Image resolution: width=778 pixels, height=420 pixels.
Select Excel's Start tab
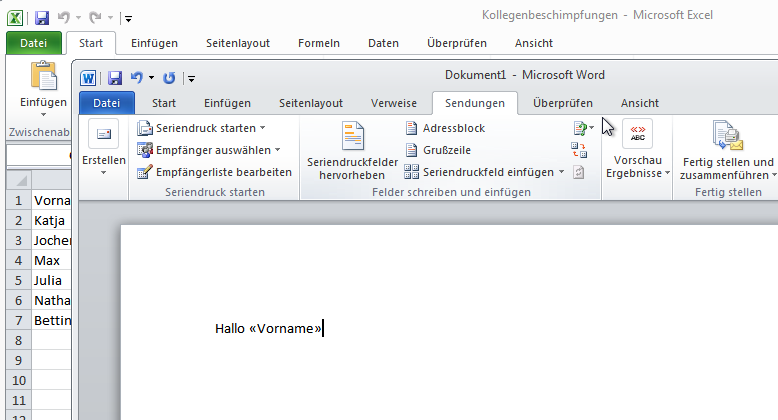pos(91,43)
